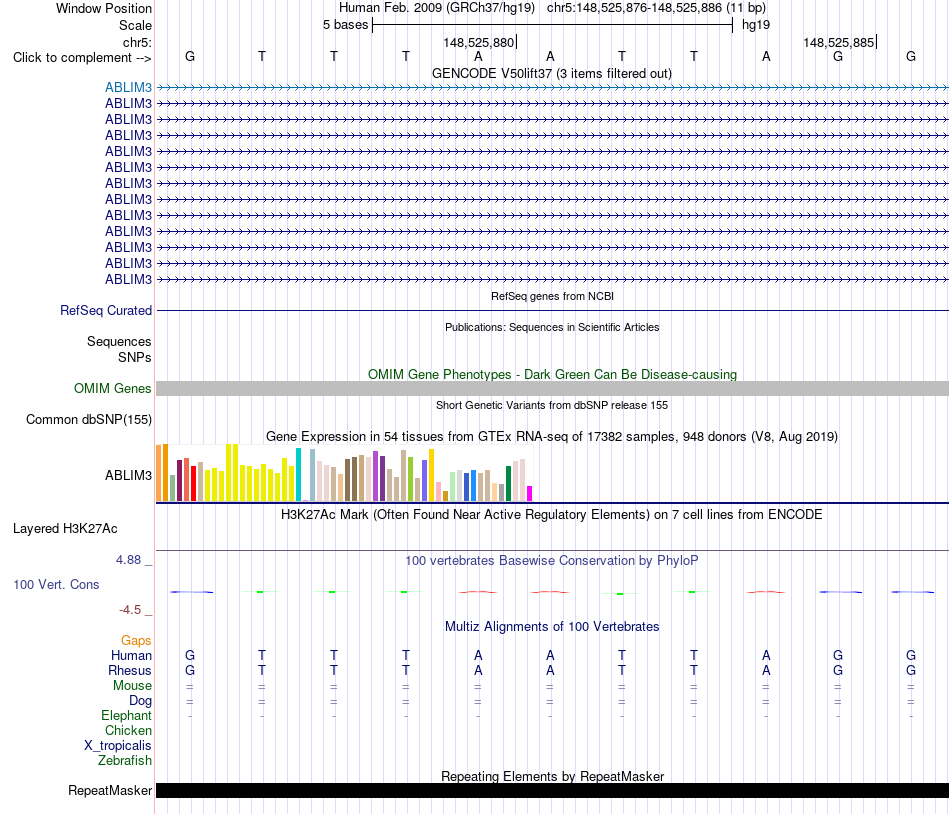Screen dimensions: 950x814
Task: Click the dark green bar in the GTEx chart
Action: point(509,483)
